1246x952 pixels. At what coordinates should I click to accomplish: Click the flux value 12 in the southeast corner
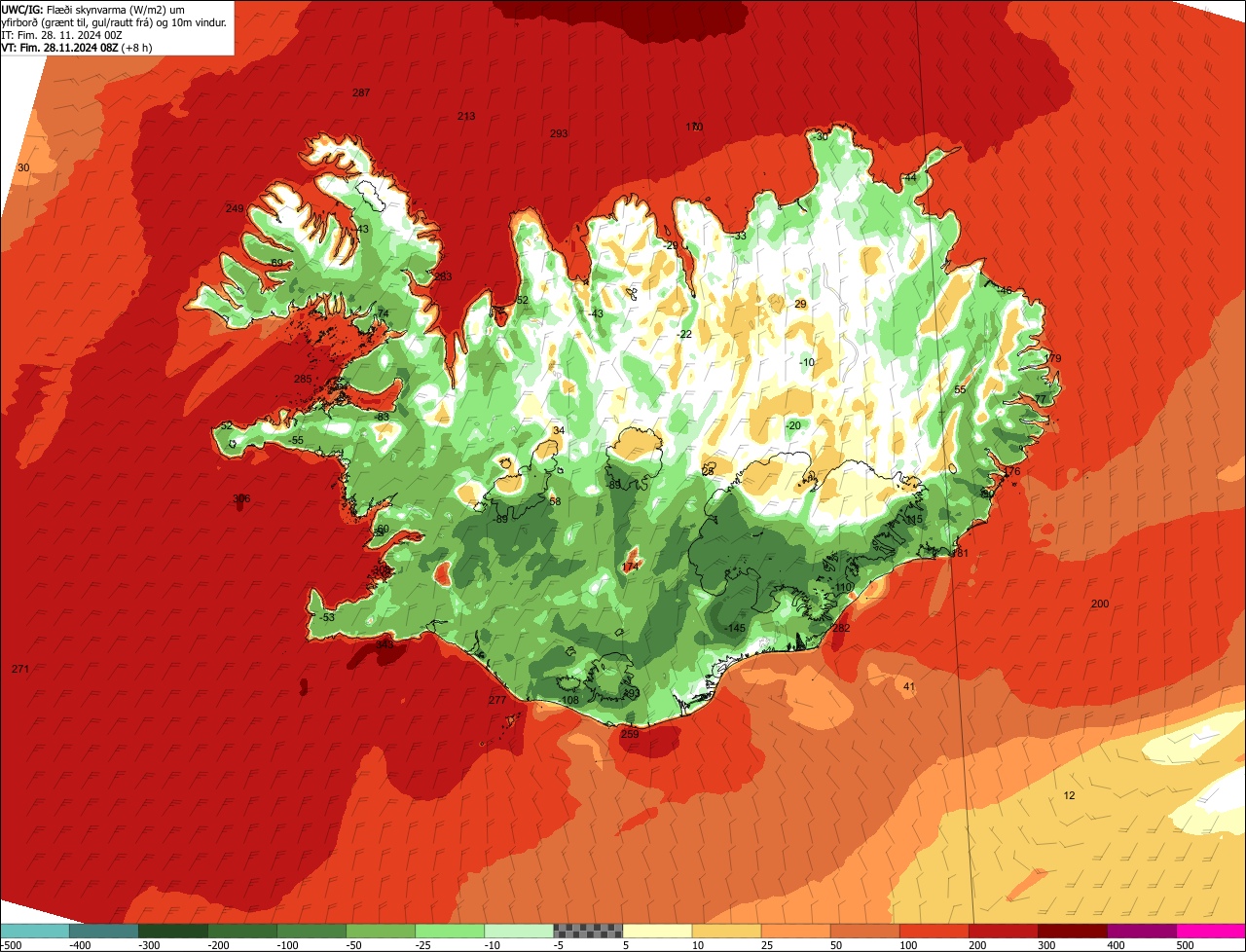1069,795
